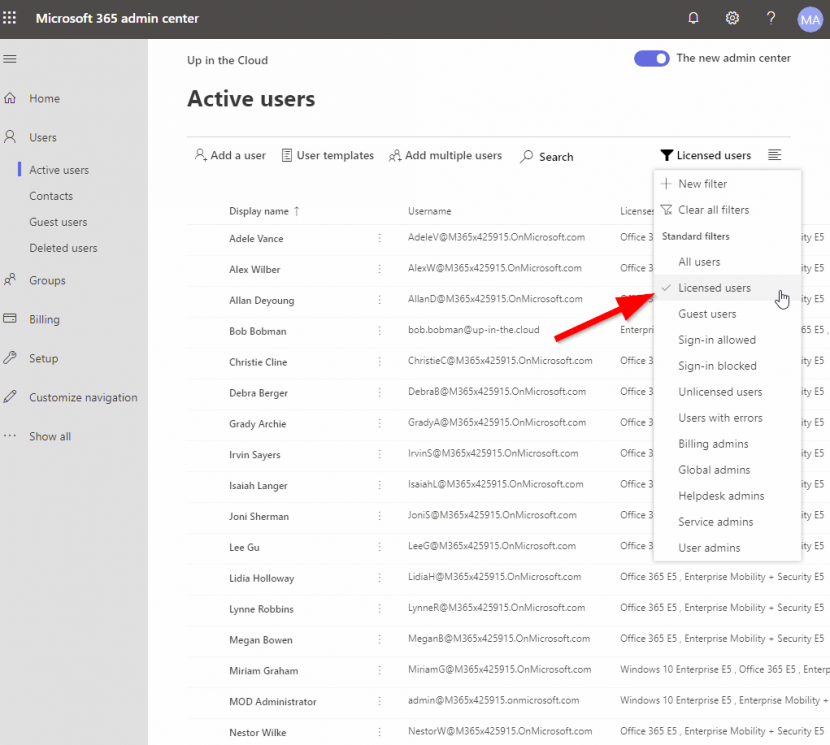Turn off The new admin center toggle

651,58
